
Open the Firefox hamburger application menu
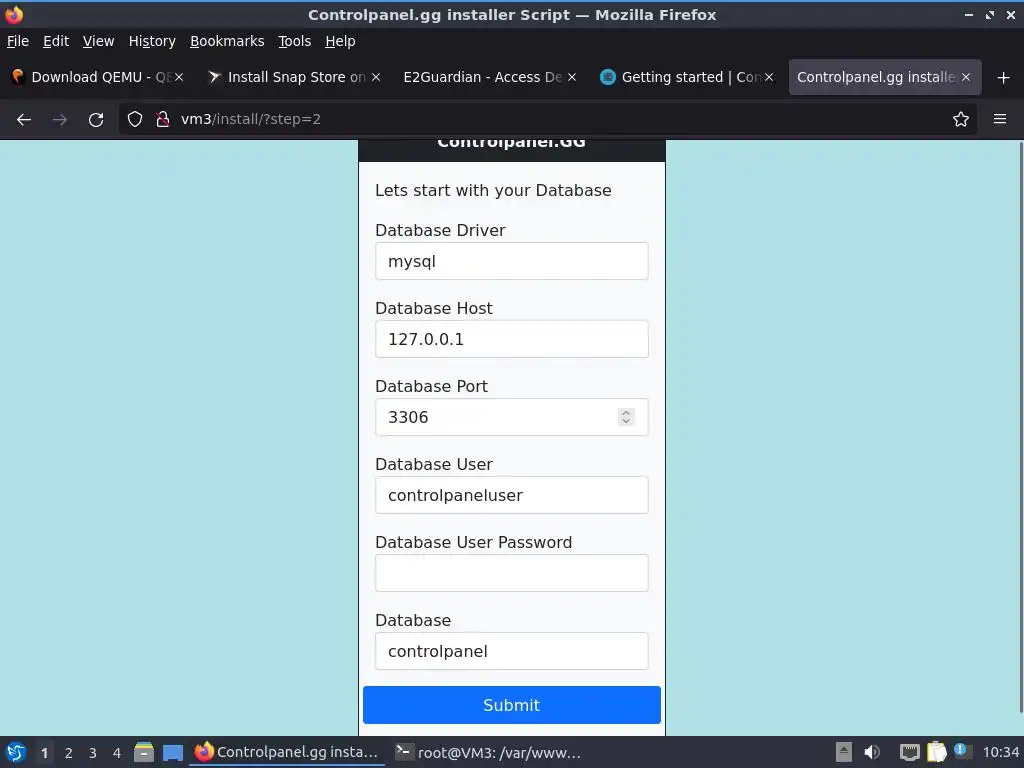(x=999, y=119)
